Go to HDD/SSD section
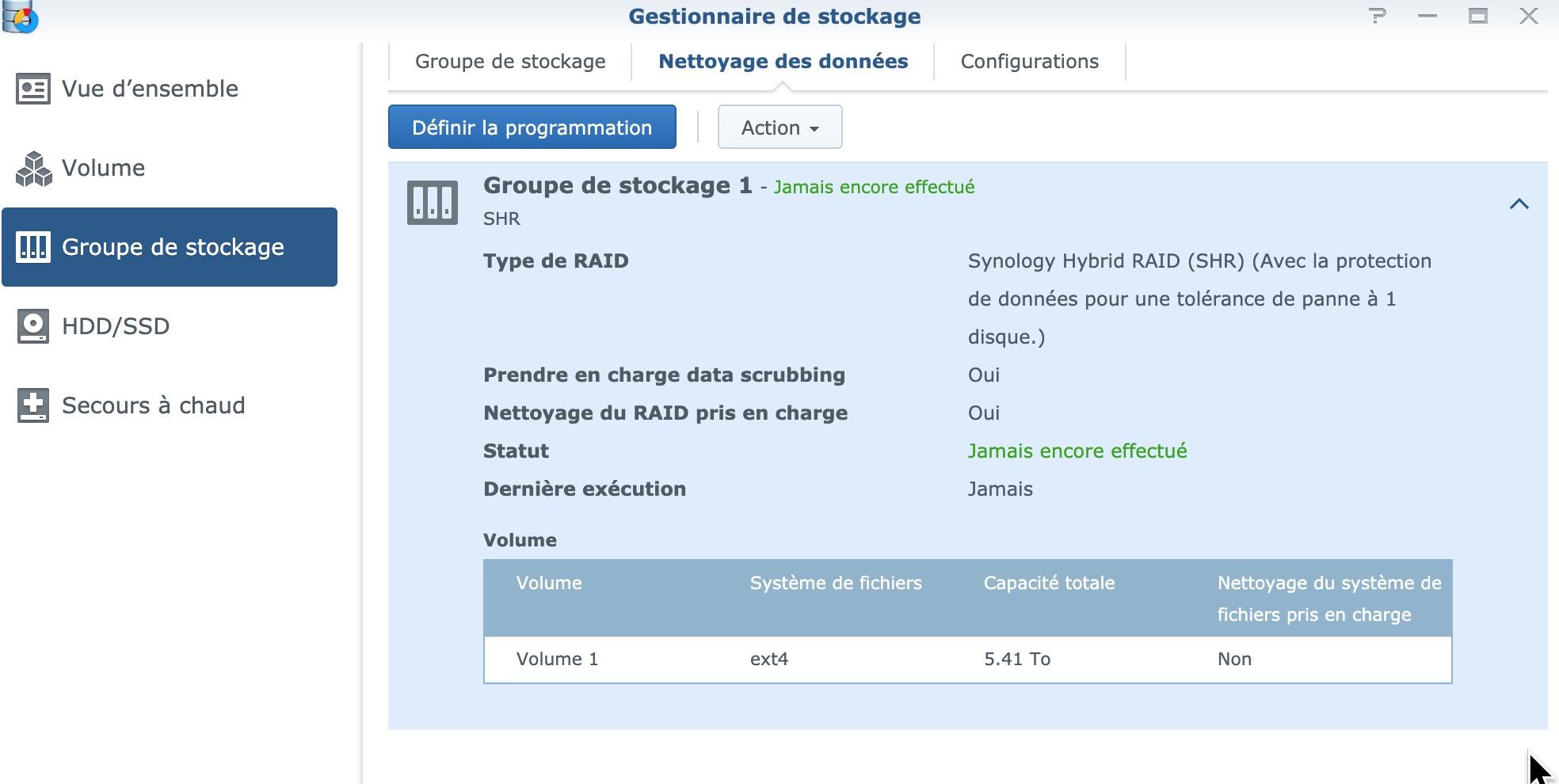Screen dimensions: 1559x784 click(116, 326)
